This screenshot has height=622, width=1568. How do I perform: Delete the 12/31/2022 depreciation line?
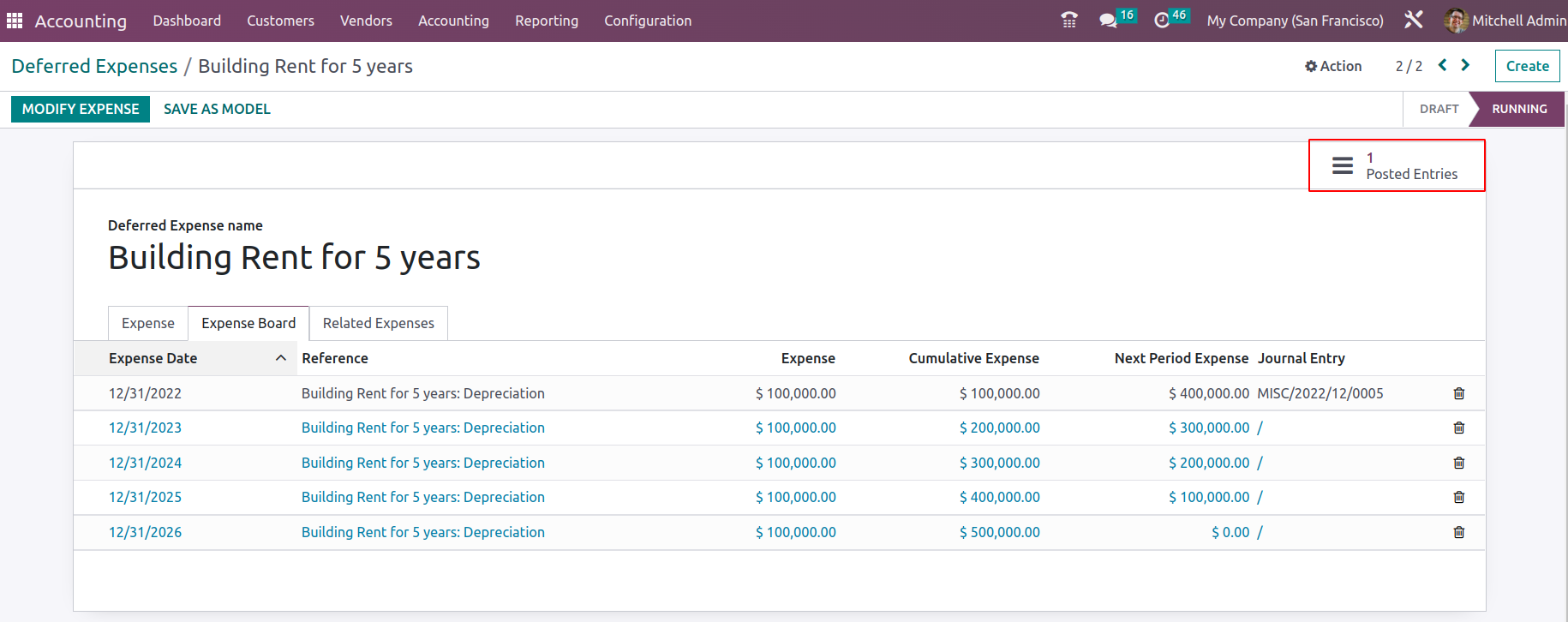1459,393
